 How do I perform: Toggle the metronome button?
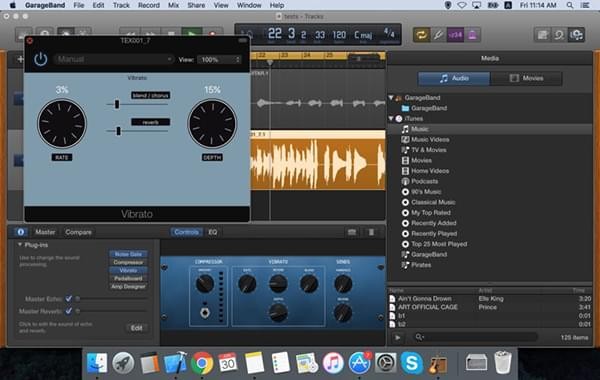tap(473, 35)
